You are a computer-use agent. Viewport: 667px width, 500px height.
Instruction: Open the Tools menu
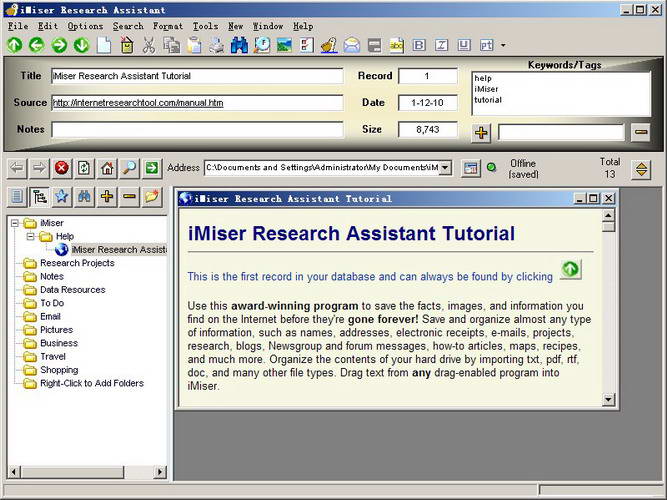coord(205,26)
